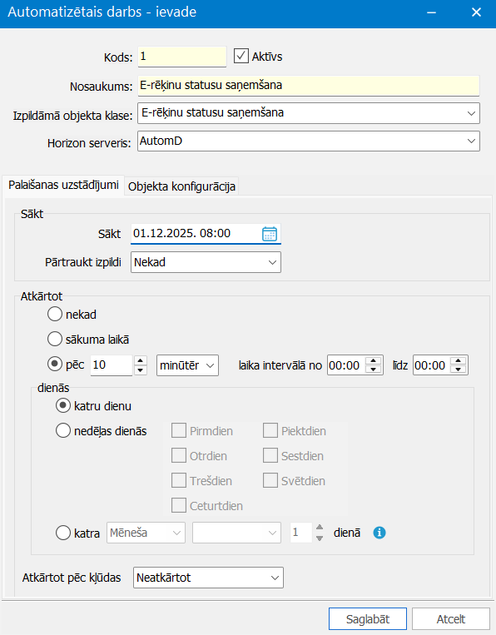Open the Horizon serveris dropdown
This screenshot has width=496, height=635.
coord(309,141)
